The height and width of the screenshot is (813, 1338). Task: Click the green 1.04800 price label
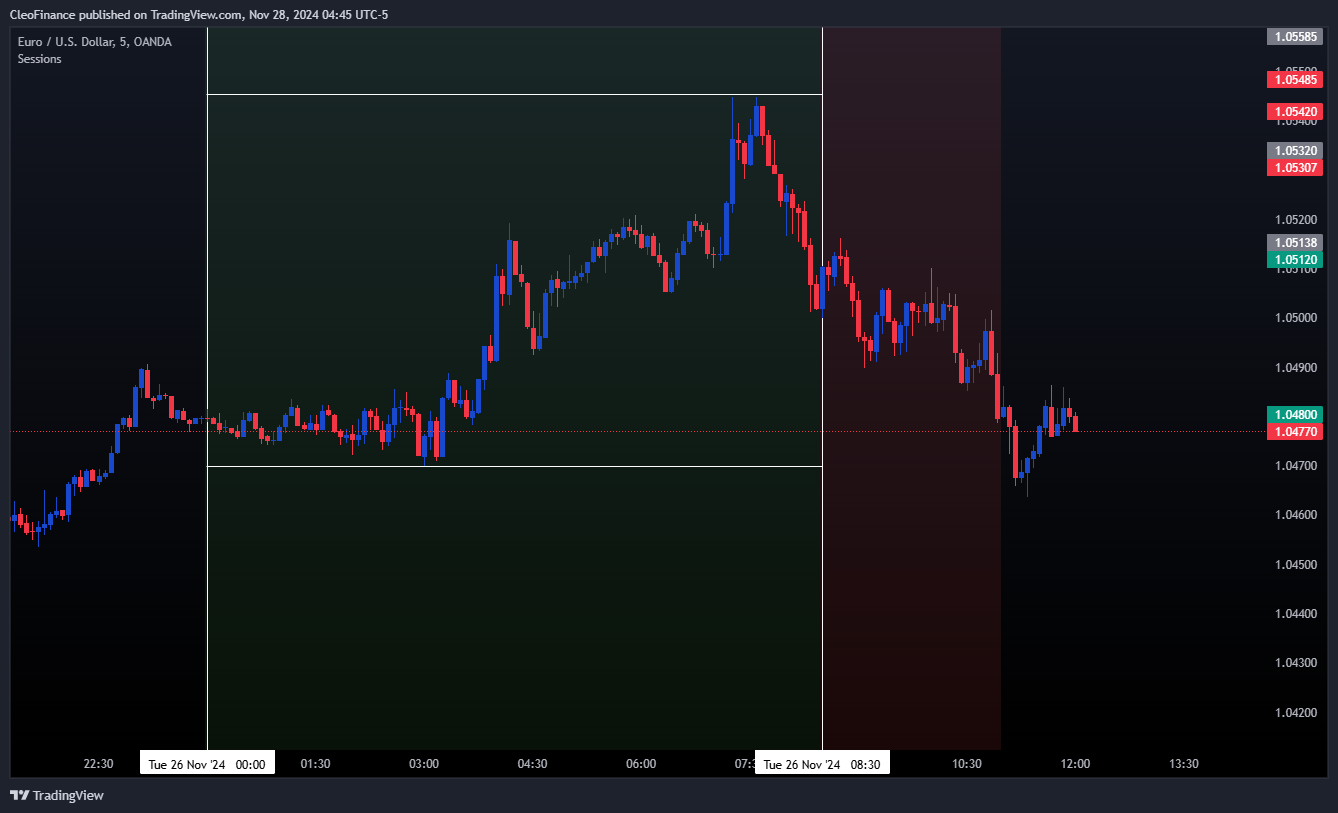1295,414
